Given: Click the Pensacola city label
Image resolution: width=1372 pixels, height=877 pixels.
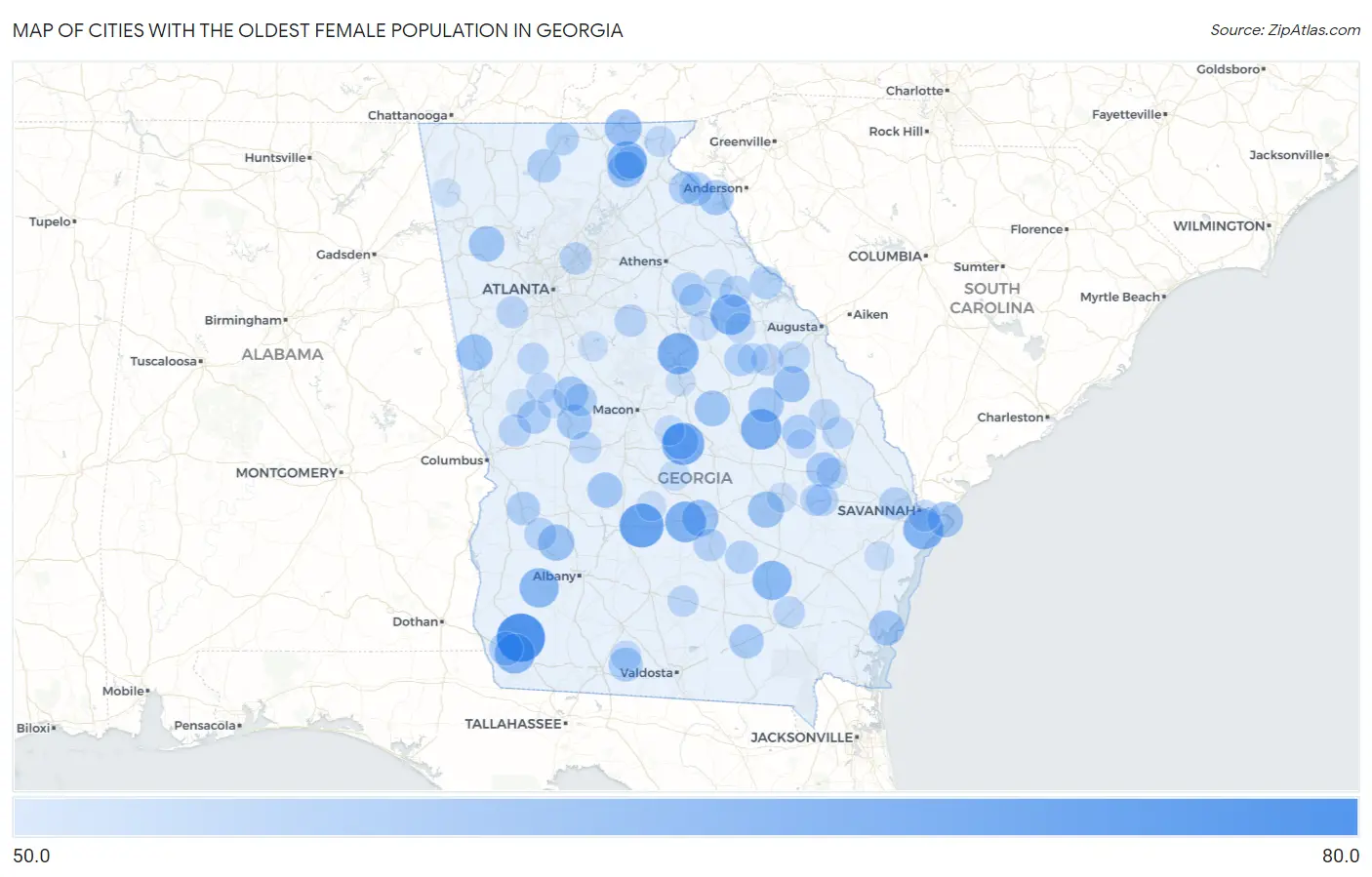Looking at the screenshot, I should pyautogui.click(x=205, y=726).
